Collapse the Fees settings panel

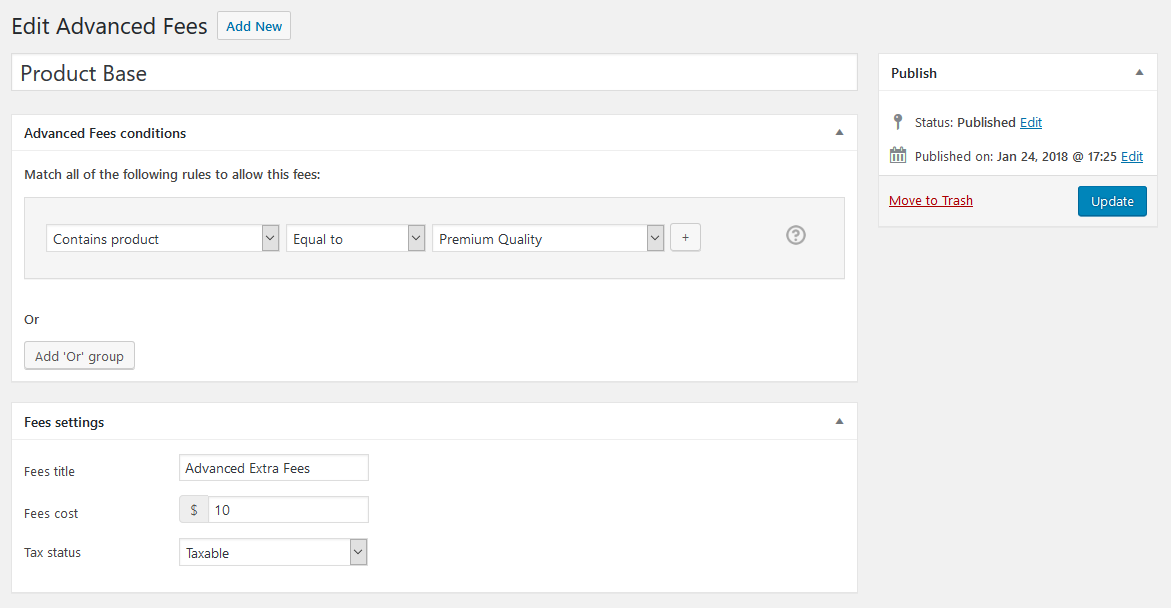point(839,422)
